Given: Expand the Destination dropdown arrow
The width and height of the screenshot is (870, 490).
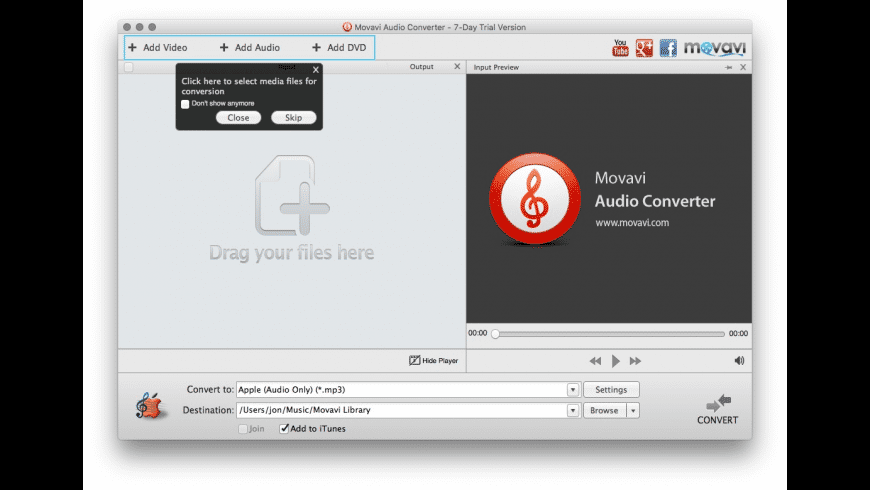Looking at the screenshot, I should click(573, 410).
